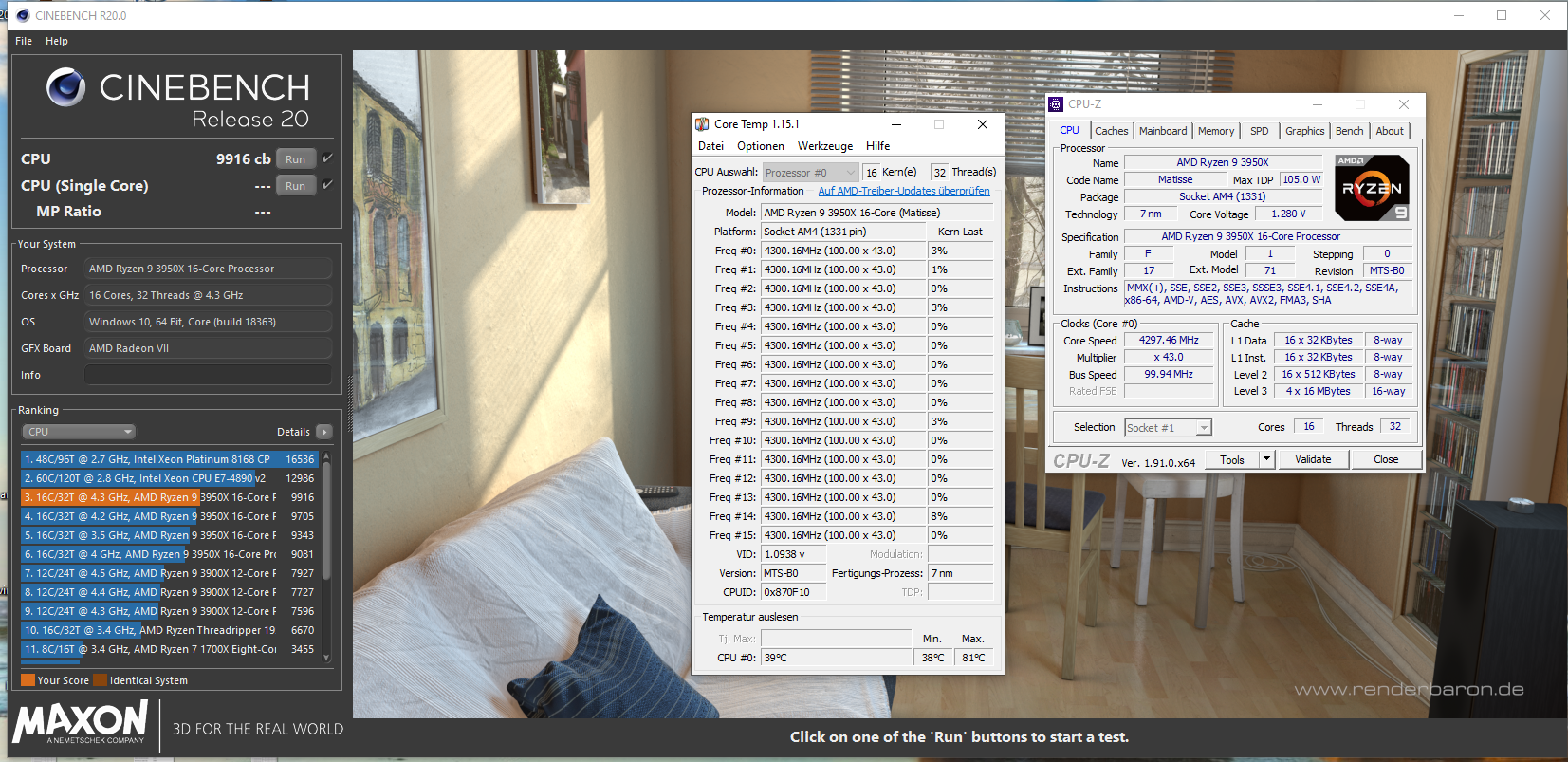Switch to the Caches tab in CPU-Z
The image size is (1568, 762).
click(x=1112, y=131)
